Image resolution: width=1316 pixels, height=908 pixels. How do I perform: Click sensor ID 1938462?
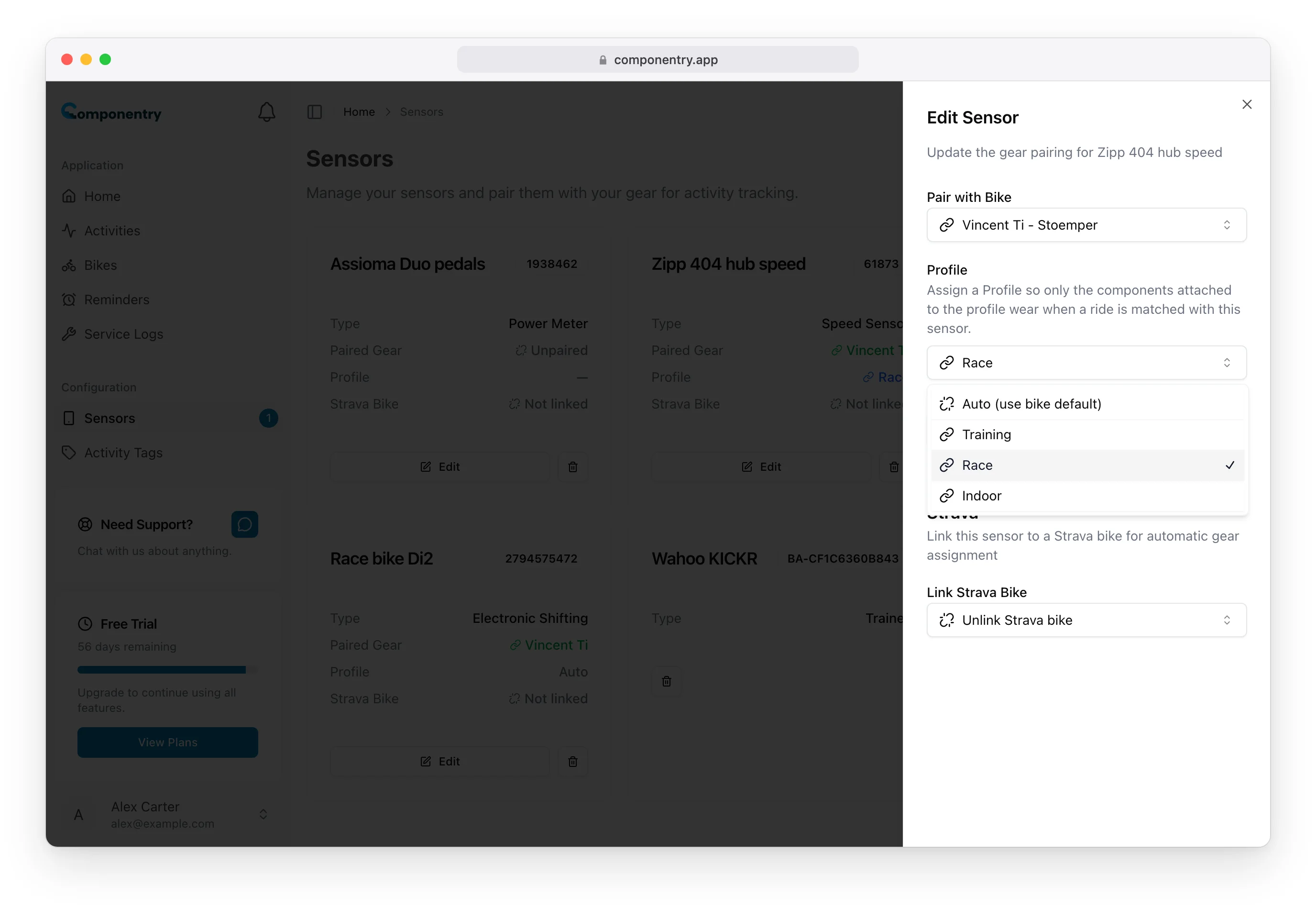552,264
